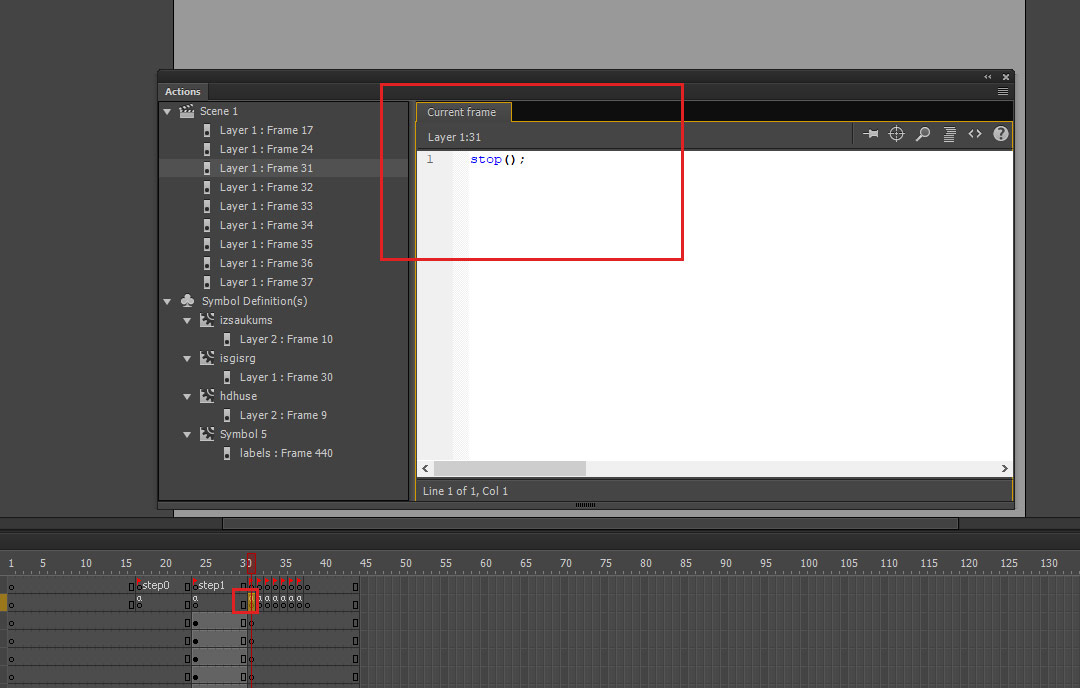Close the Actions panel

tap(1006, 77)
